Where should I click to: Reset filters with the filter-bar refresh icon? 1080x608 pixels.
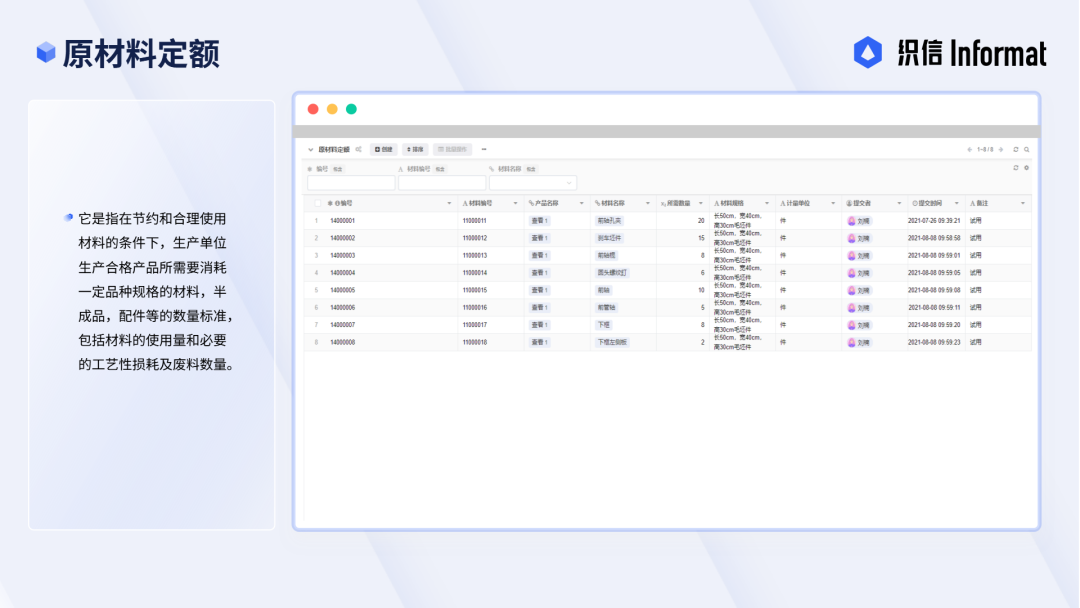[x=1015, y=168]
